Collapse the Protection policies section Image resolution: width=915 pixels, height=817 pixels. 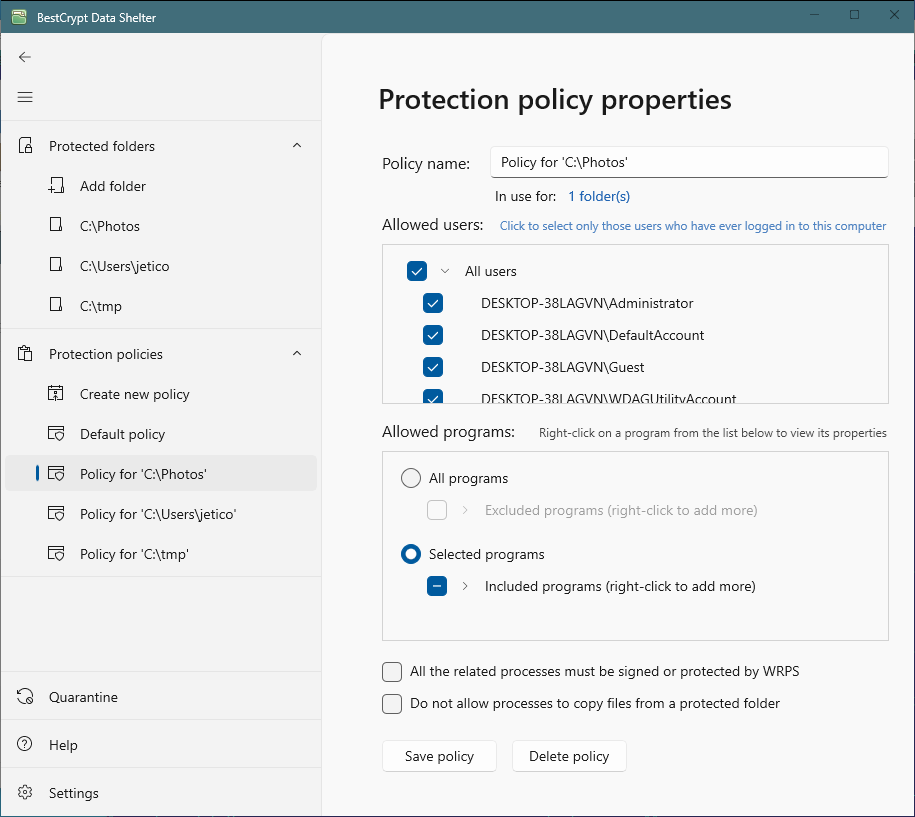click(x=297, y=354)
